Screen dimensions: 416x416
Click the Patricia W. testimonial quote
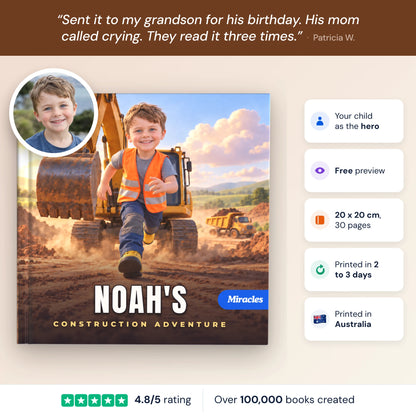tap(208, 28)
